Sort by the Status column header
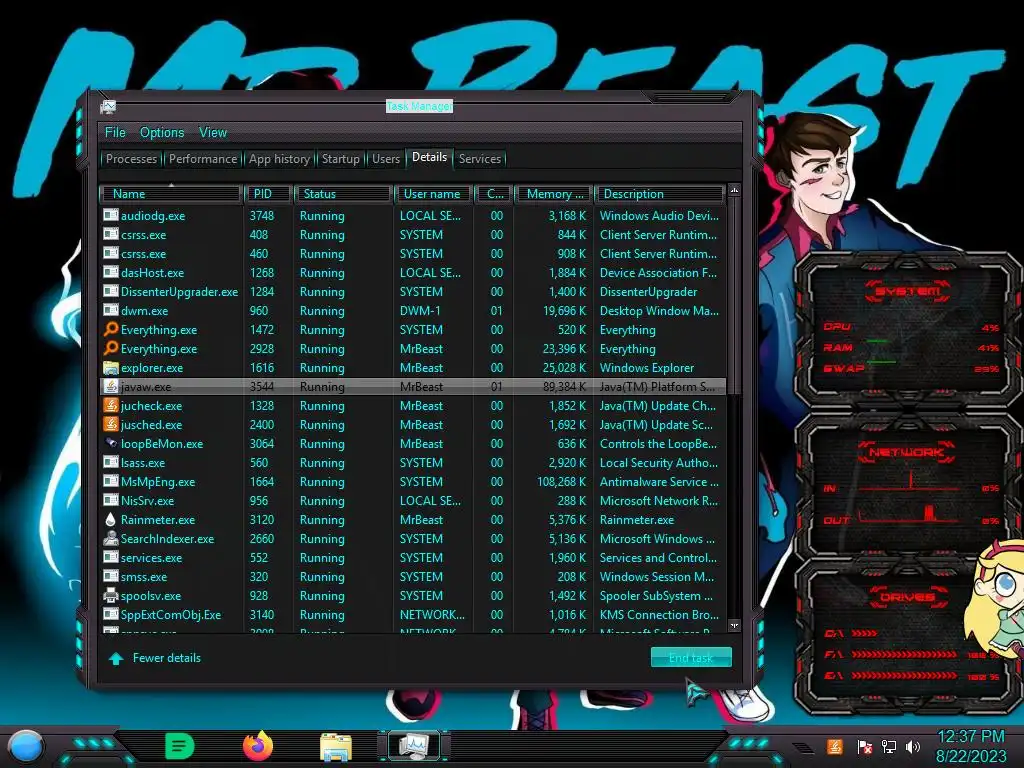Image resolution: width=1024 pixels, height=768 pixels. point(344,194)
